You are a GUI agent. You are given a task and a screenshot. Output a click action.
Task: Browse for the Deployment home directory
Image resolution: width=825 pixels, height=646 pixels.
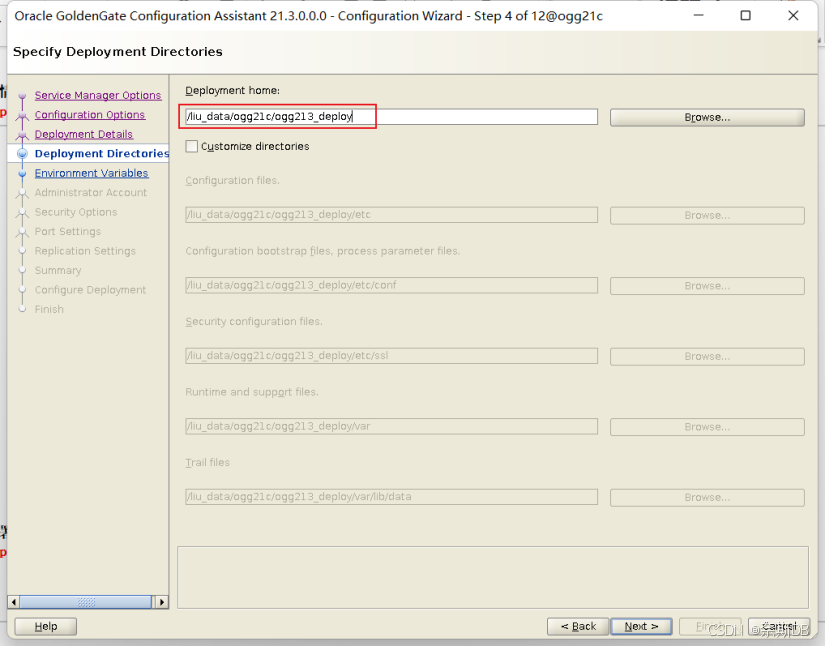pyautogui.click(x=707, y=117)
